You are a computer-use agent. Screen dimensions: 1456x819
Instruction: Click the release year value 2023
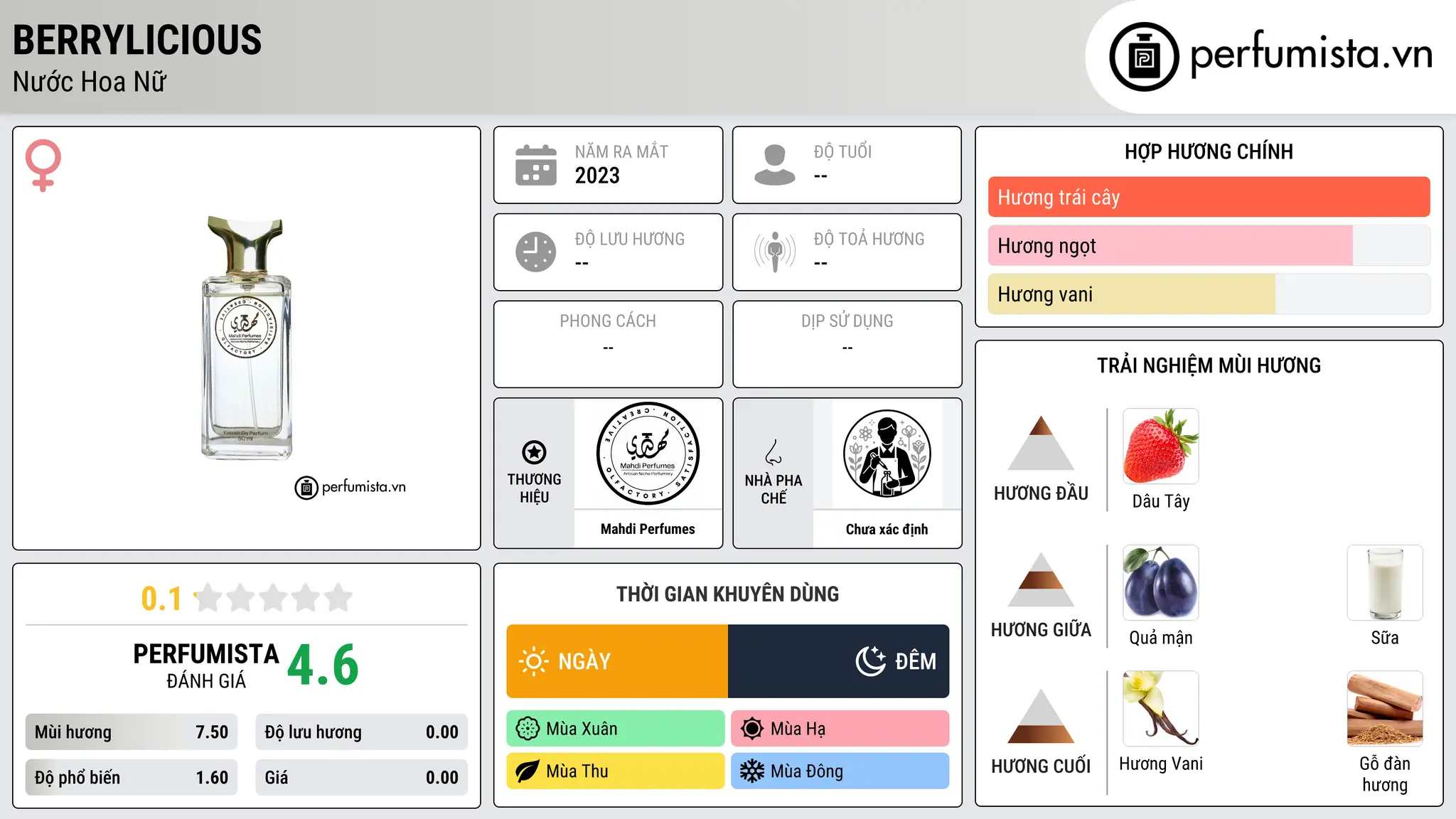pos(597,176)
